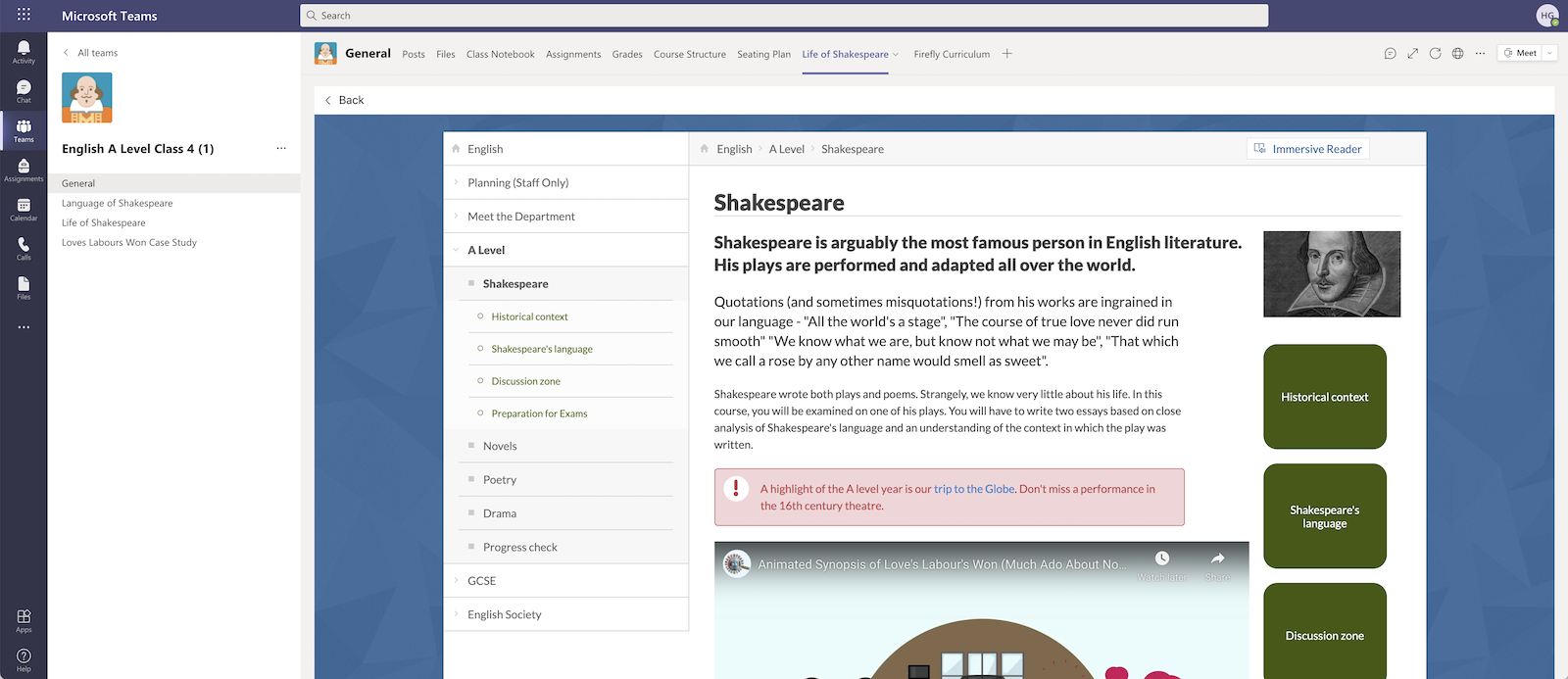Switch to the Posts tab
1568x679 pixels.
click(x=414, y=54)
